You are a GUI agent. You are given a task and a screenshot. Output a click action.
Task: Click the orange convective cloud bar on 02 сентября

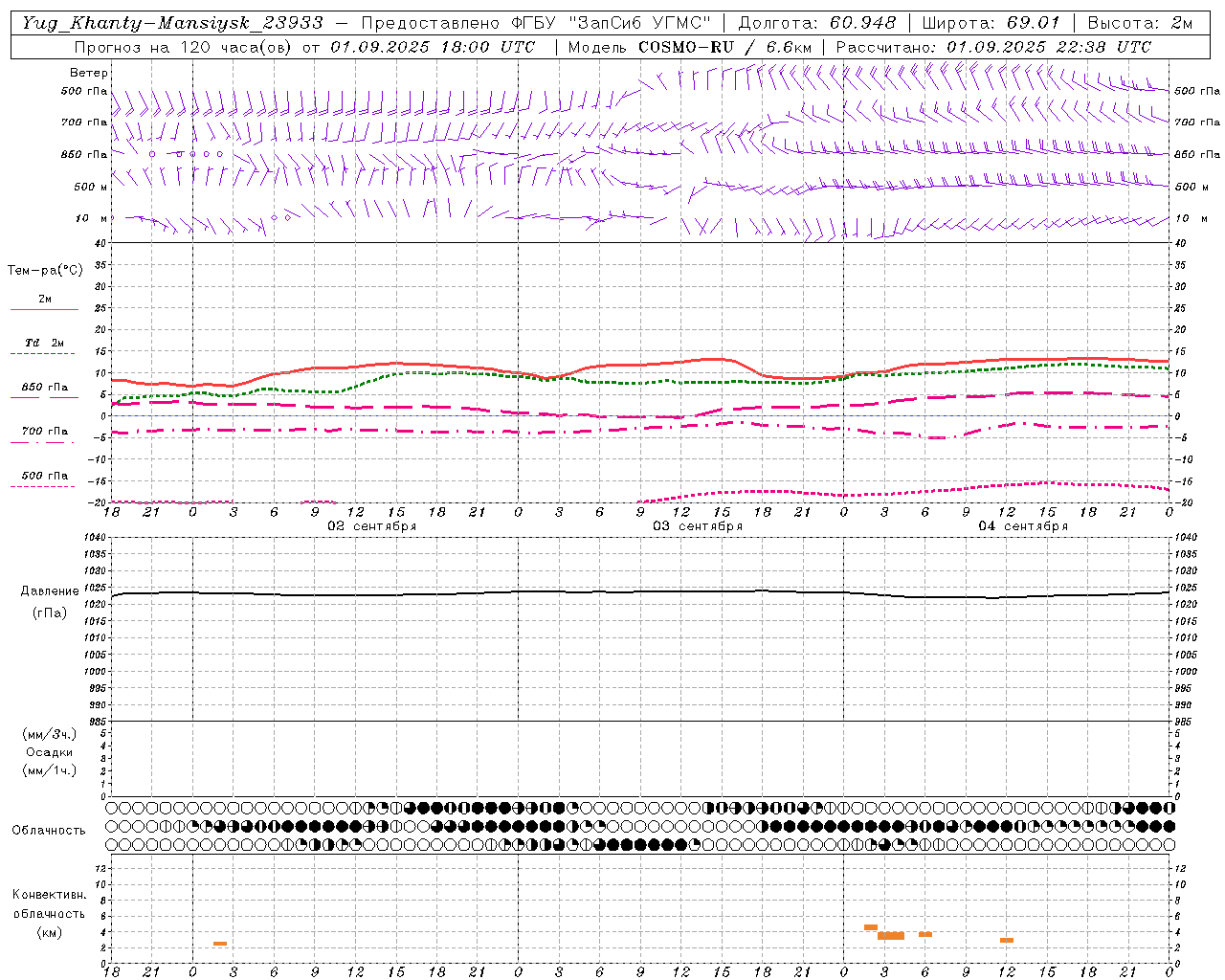point(220,944)
